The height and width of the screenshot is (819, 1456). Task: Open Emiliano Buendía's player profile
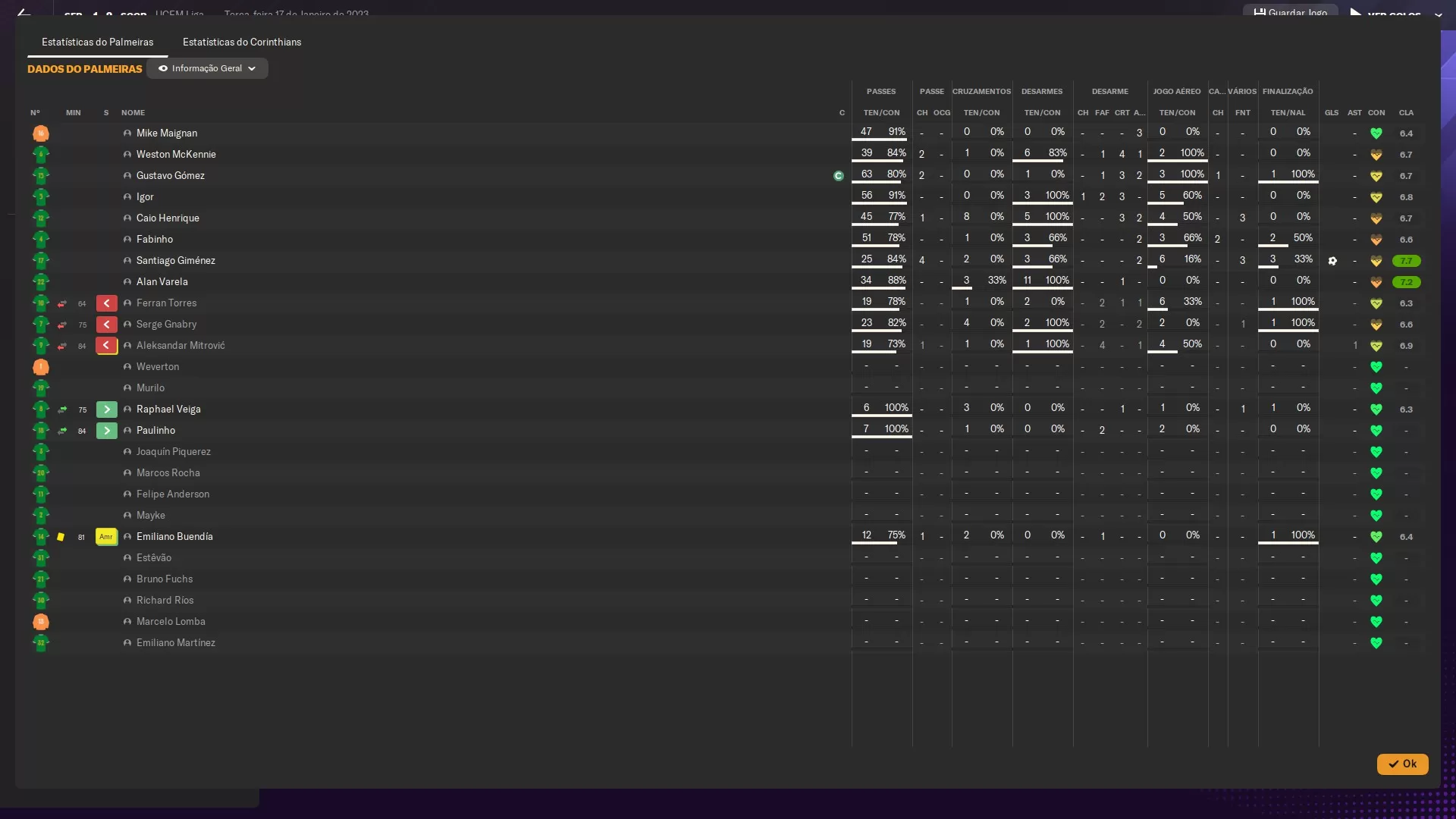[x=174, y=537]
